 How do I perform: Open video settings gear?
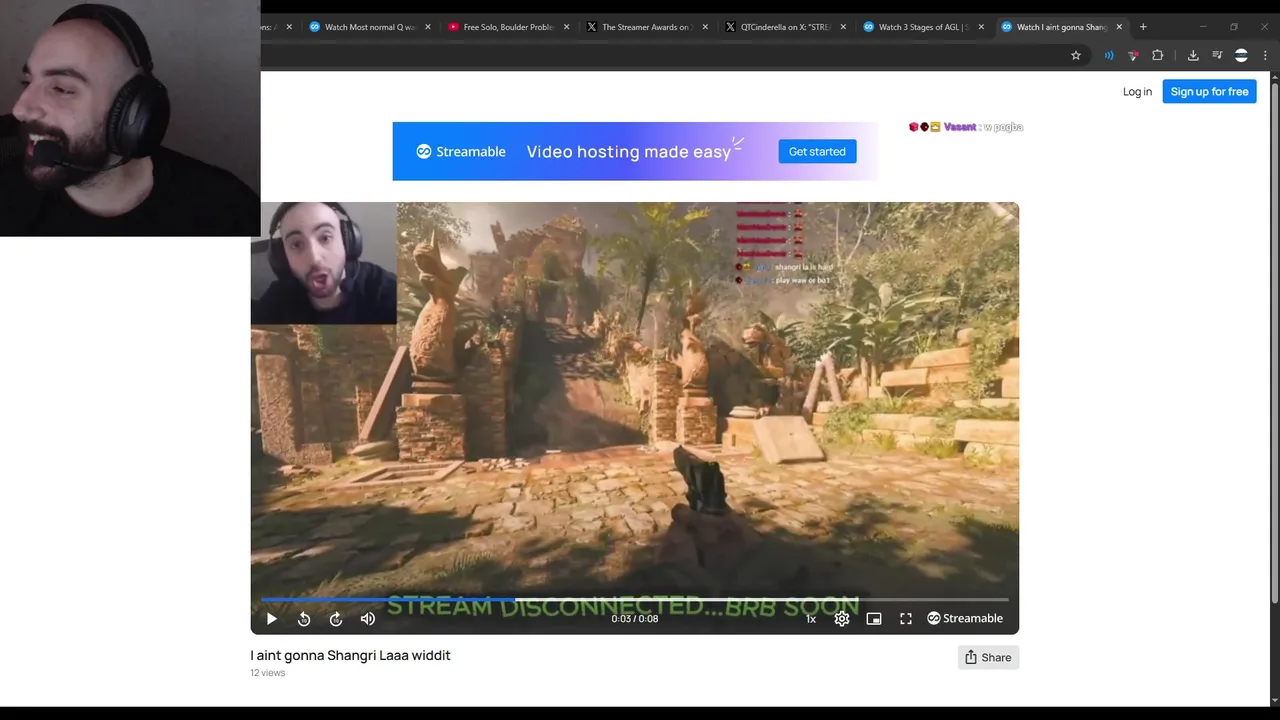(x=842, y=619)
